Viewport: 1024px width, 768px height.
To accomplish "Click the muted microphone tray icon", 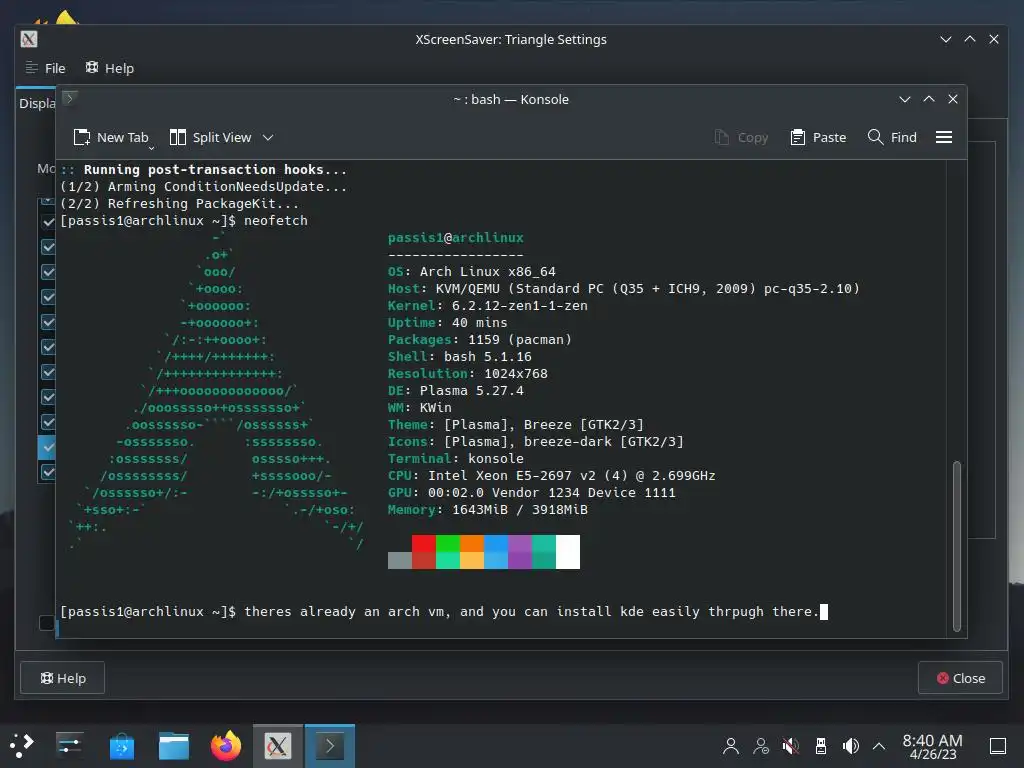I will [x=791, y=746].
